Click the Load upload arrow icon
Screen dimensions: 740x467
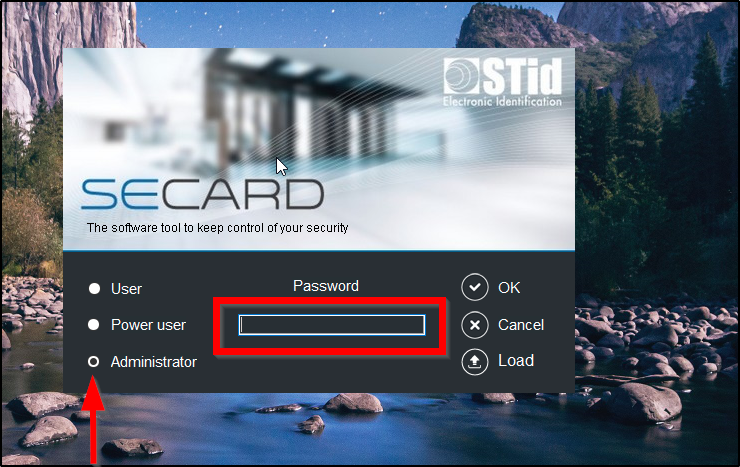pos(475,361)
